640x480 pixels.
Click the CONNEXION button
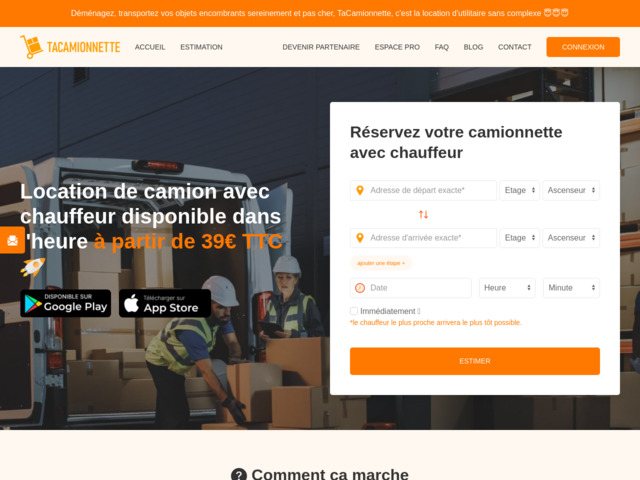pos(583,47)
